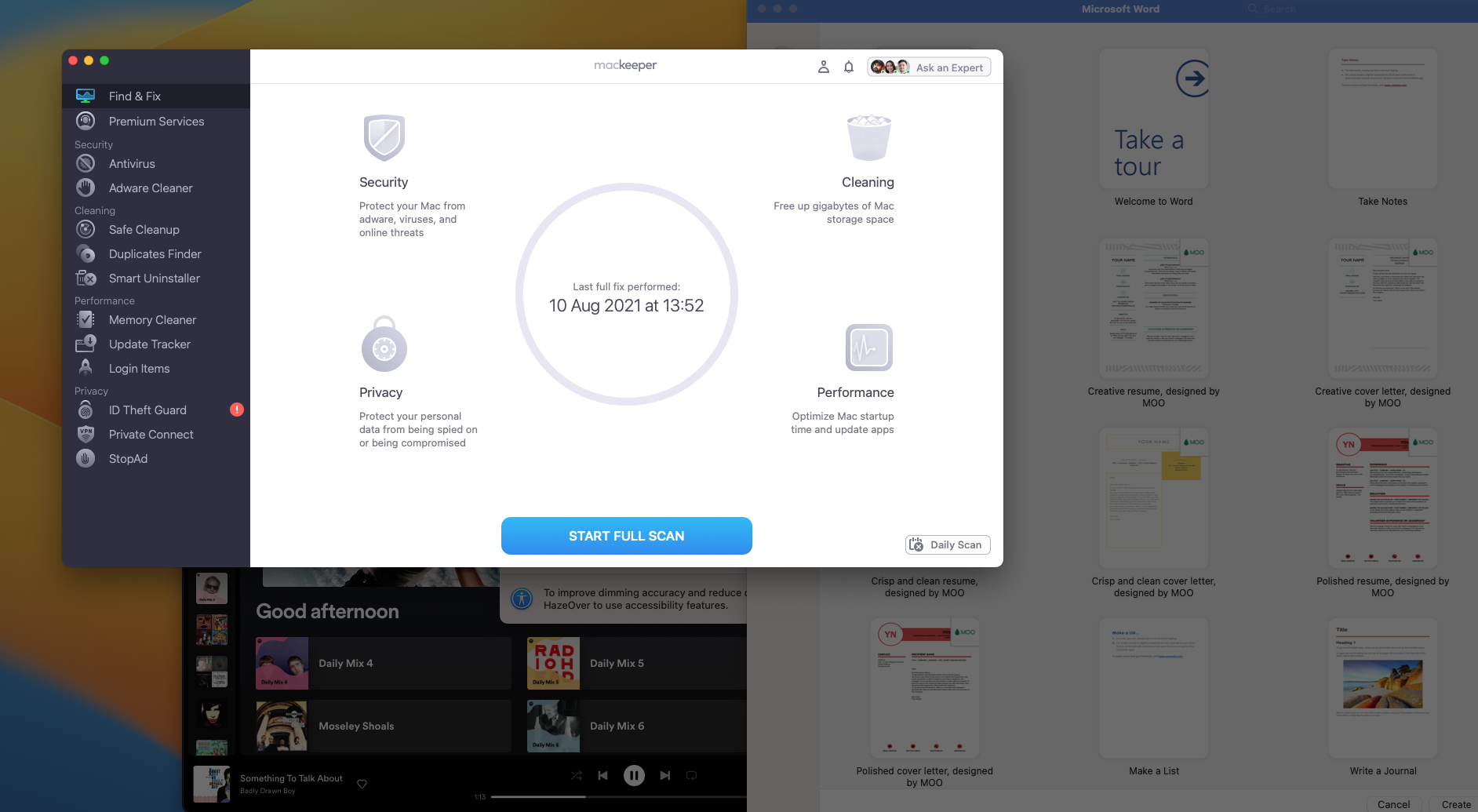Click the Security heading in MacKeeper
The image size is (1478, 812).
[384, 182]
